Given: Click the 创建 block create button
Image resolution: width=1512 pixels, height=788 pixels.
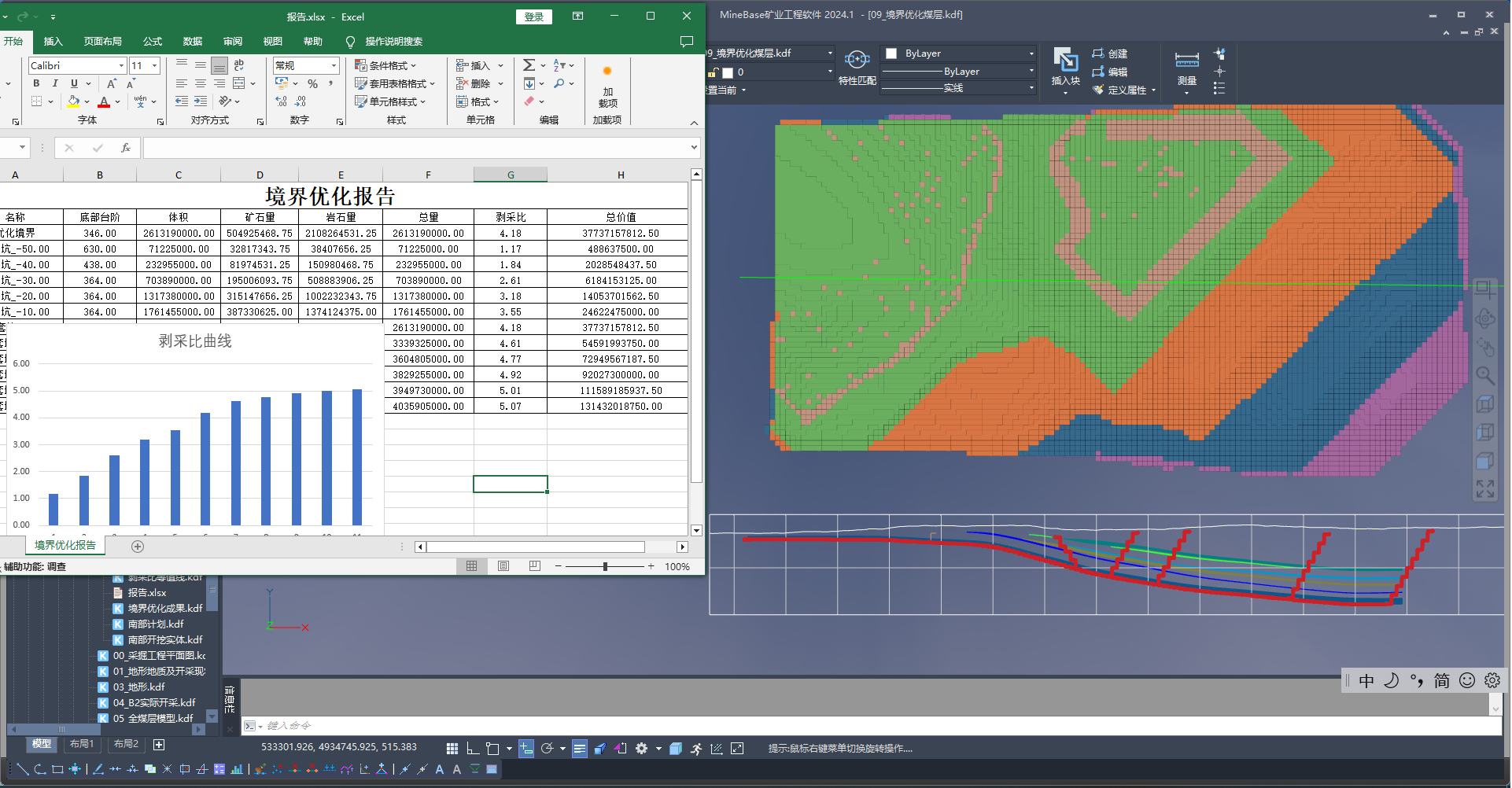Looking at the screenshot, I should (1110, 53).
